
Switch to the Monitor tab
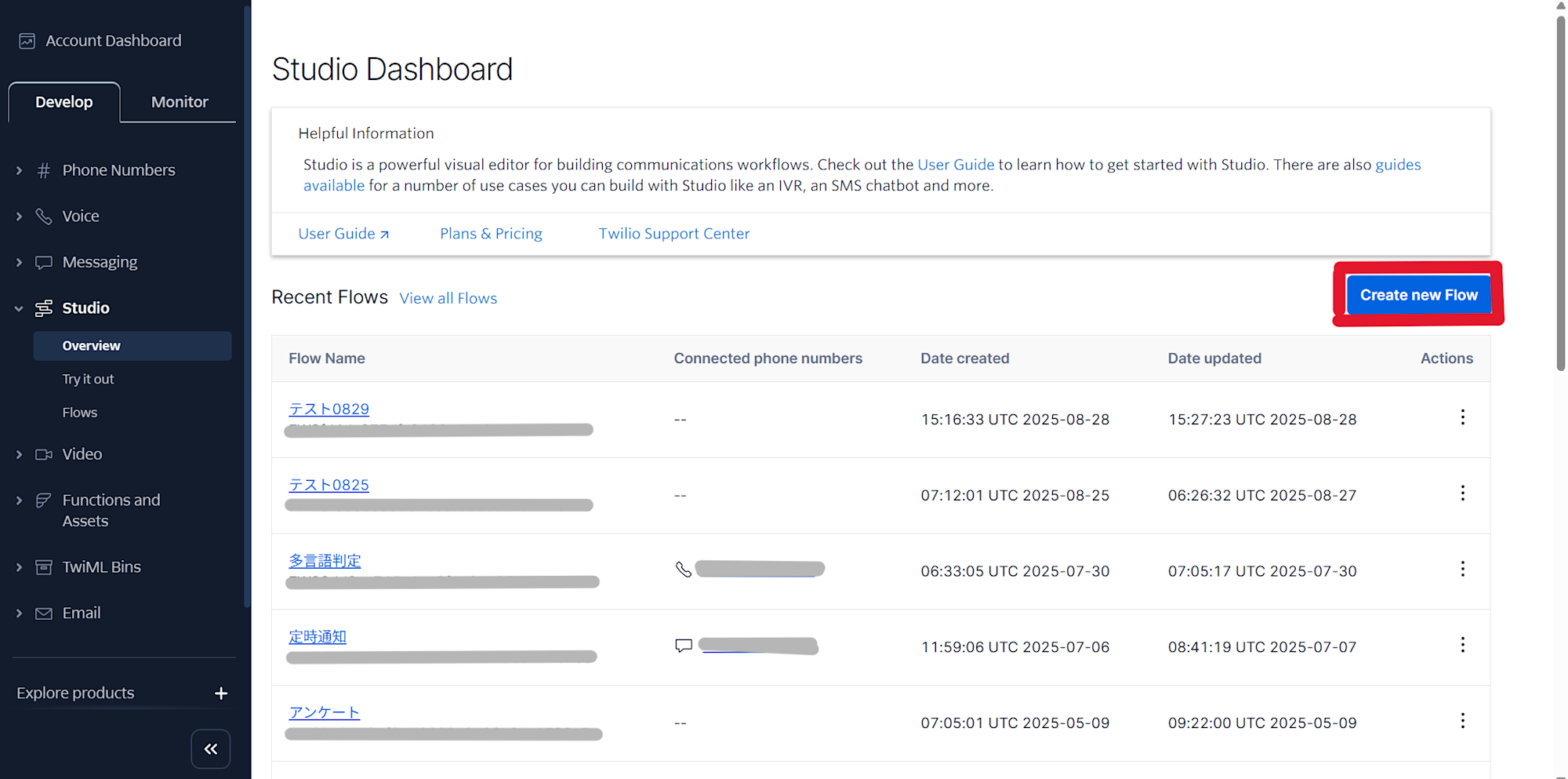coord(180,102)
